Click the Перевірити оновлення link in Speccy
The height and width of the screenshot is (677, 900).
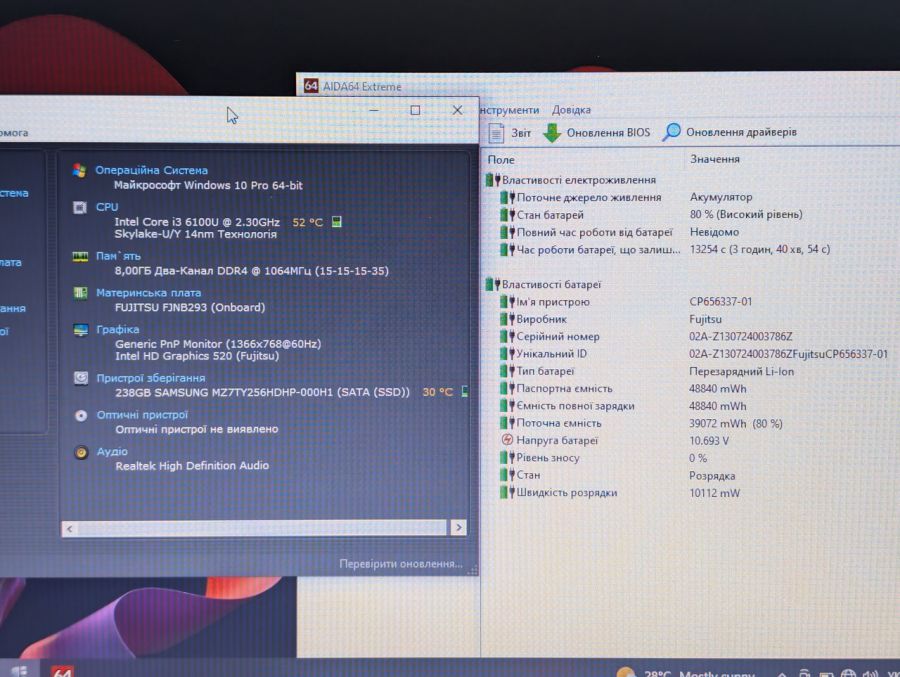pos(401,564)
